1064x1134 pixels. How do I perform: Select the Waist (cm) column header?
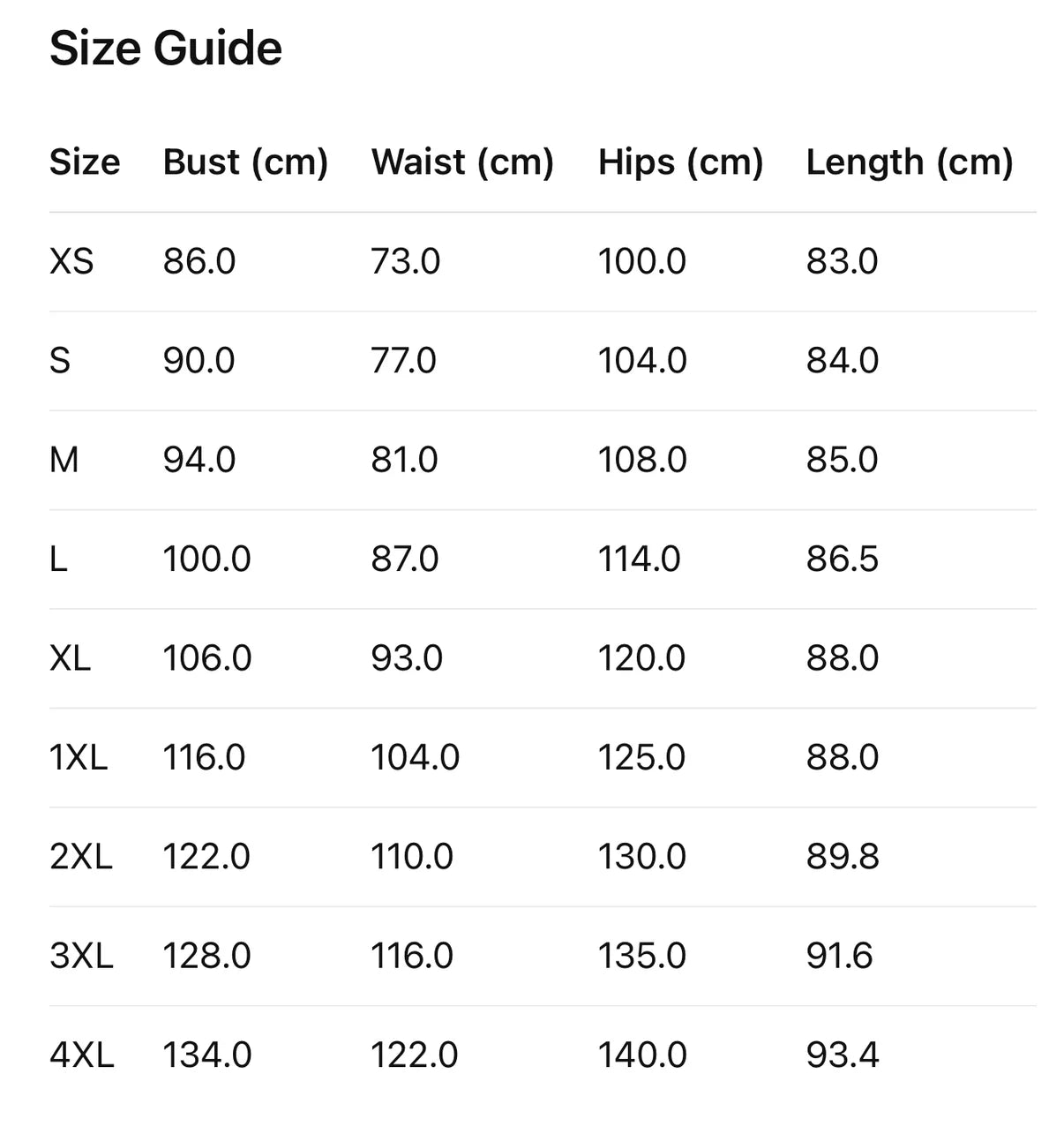[x=462, y=162]
